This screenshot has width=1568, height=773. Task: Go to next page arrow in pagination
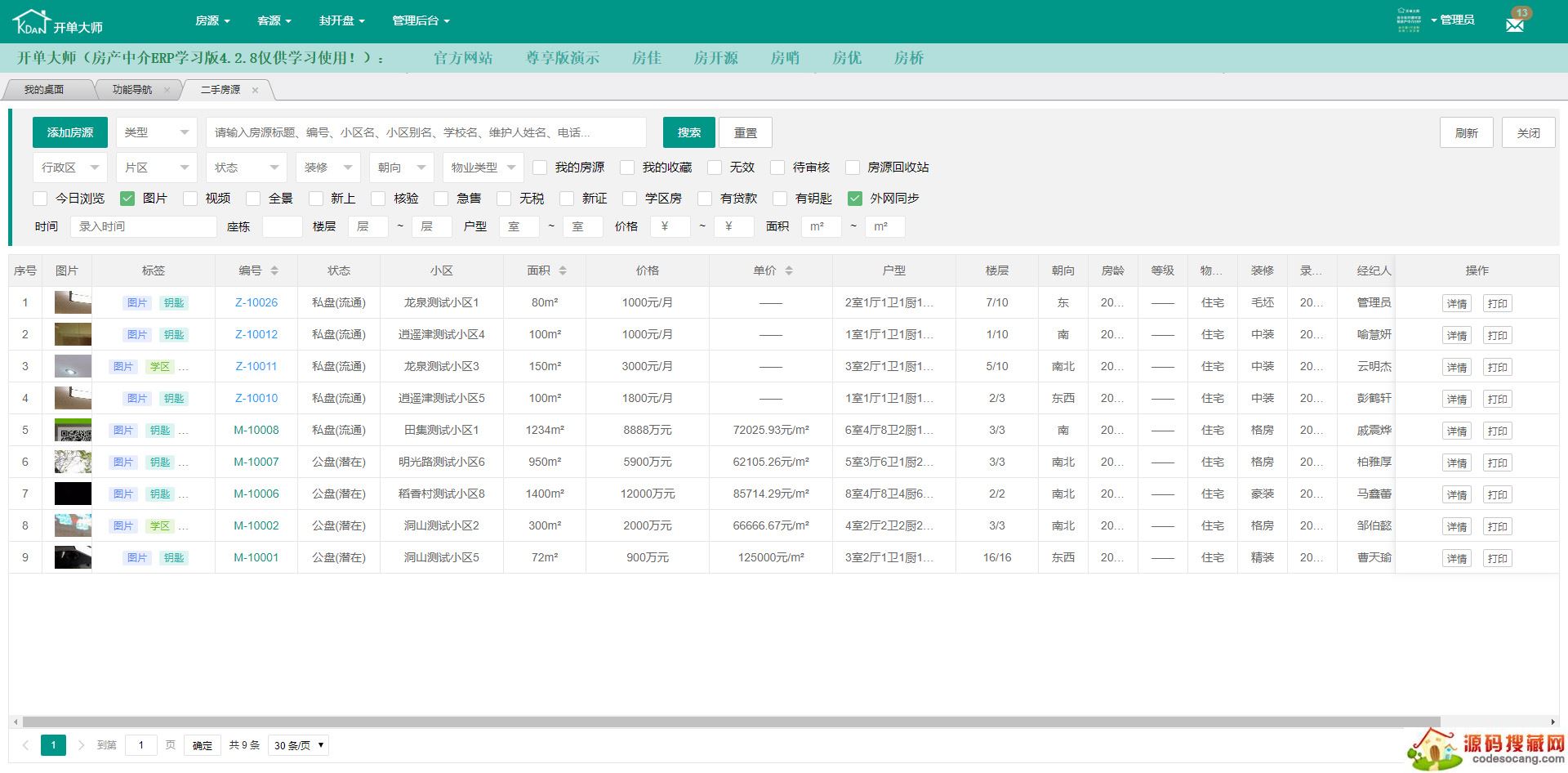[x=81, y=745]
